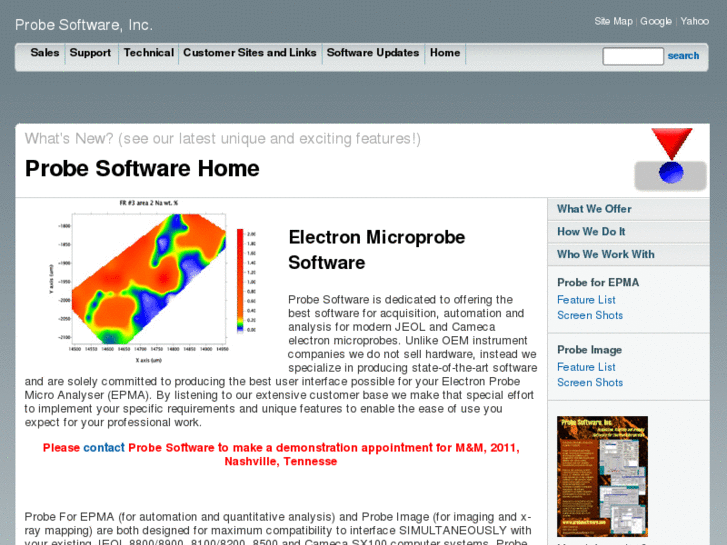Select the Technical menu item
727x545 pixels.
(148, 53)
